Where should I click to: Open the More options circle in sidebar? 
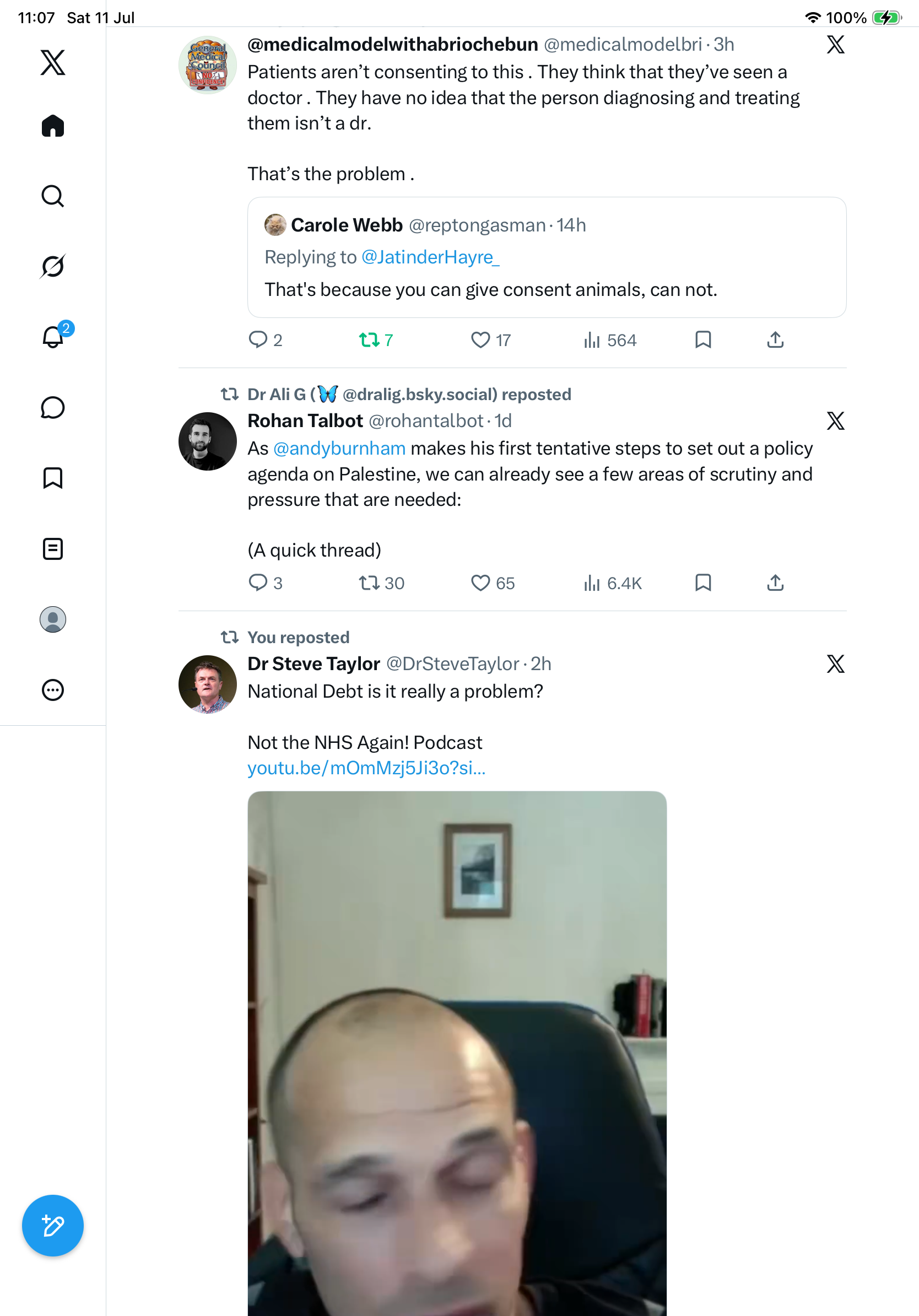tap(53, 690)
